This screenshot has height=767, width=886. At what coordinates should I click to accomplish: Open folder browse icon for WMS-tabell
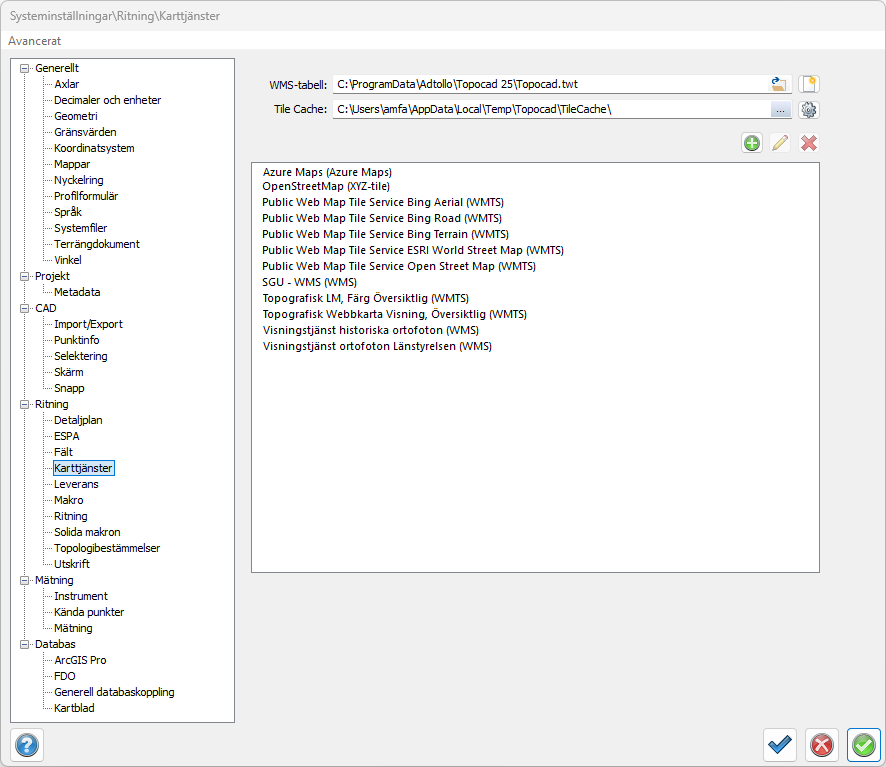tap(780, 84)
